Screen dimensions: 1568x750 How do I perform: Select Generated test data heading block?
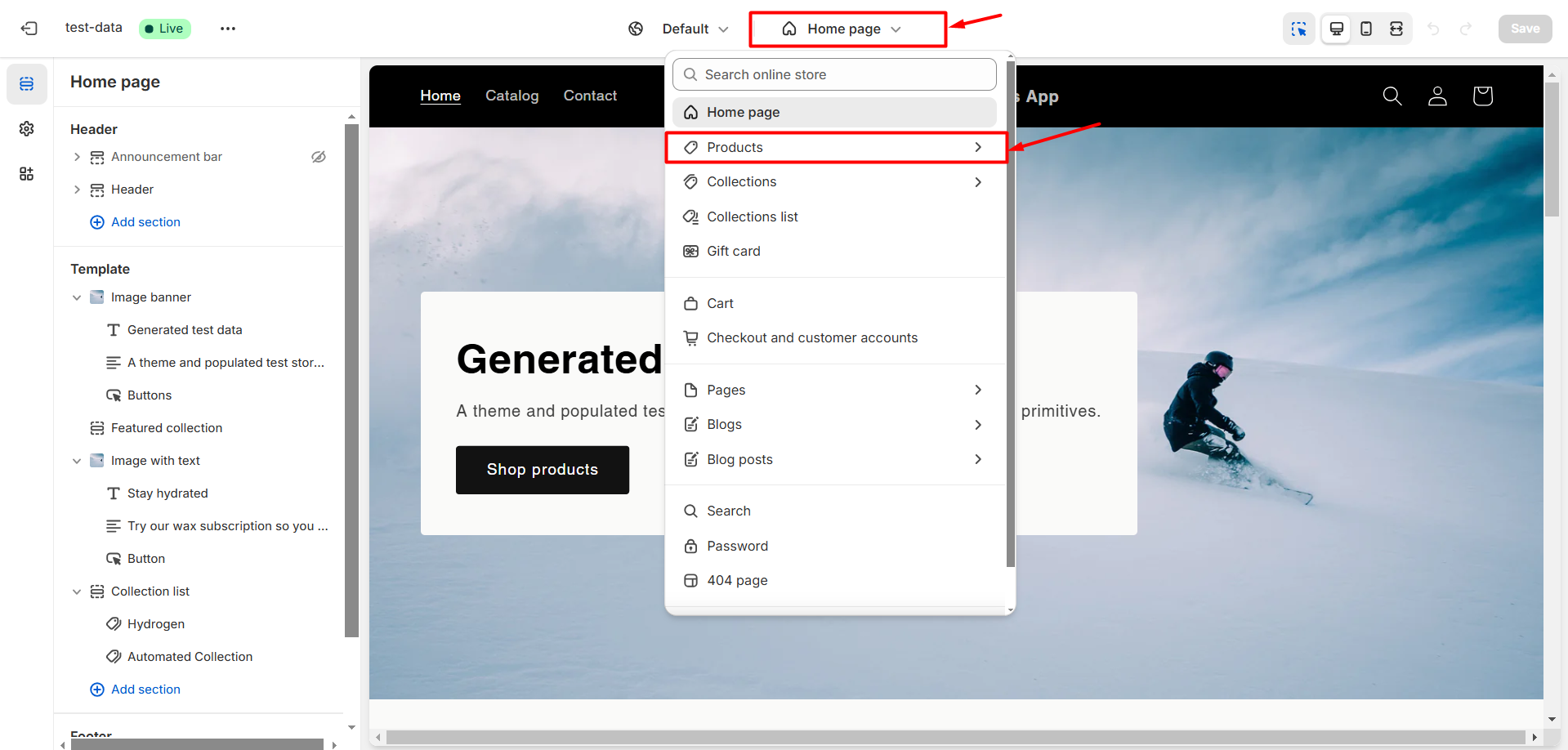tap(185, 330)
